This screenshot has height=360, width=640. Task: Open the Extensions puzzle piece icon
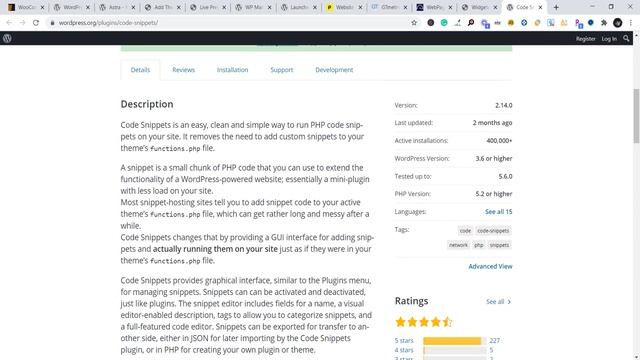coord(604,23)
